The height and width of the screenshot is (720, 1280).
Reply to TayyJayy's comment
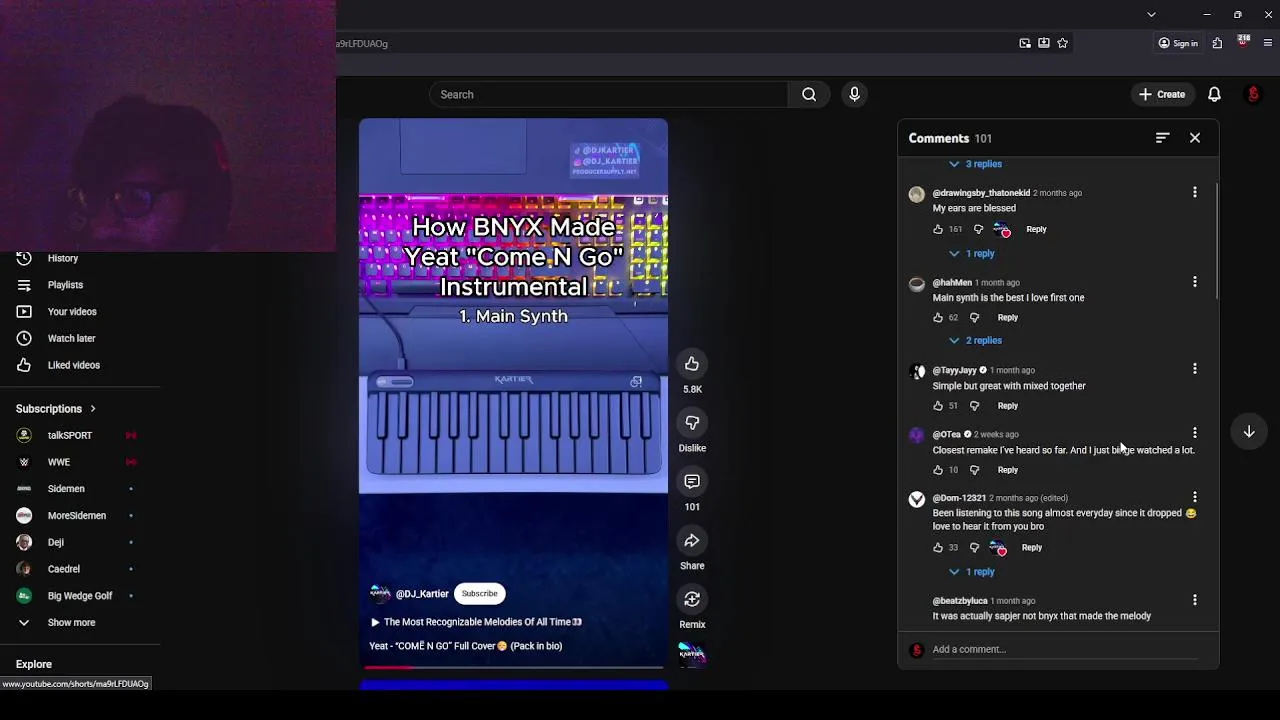point(1007,406)
